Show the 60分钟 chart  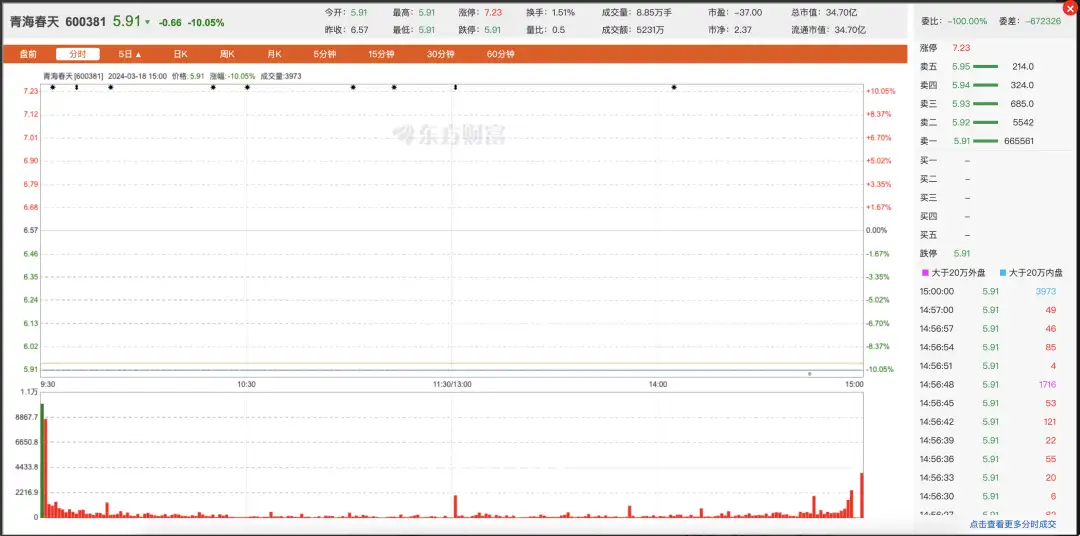pyautogui.click(x=500, y=54)
